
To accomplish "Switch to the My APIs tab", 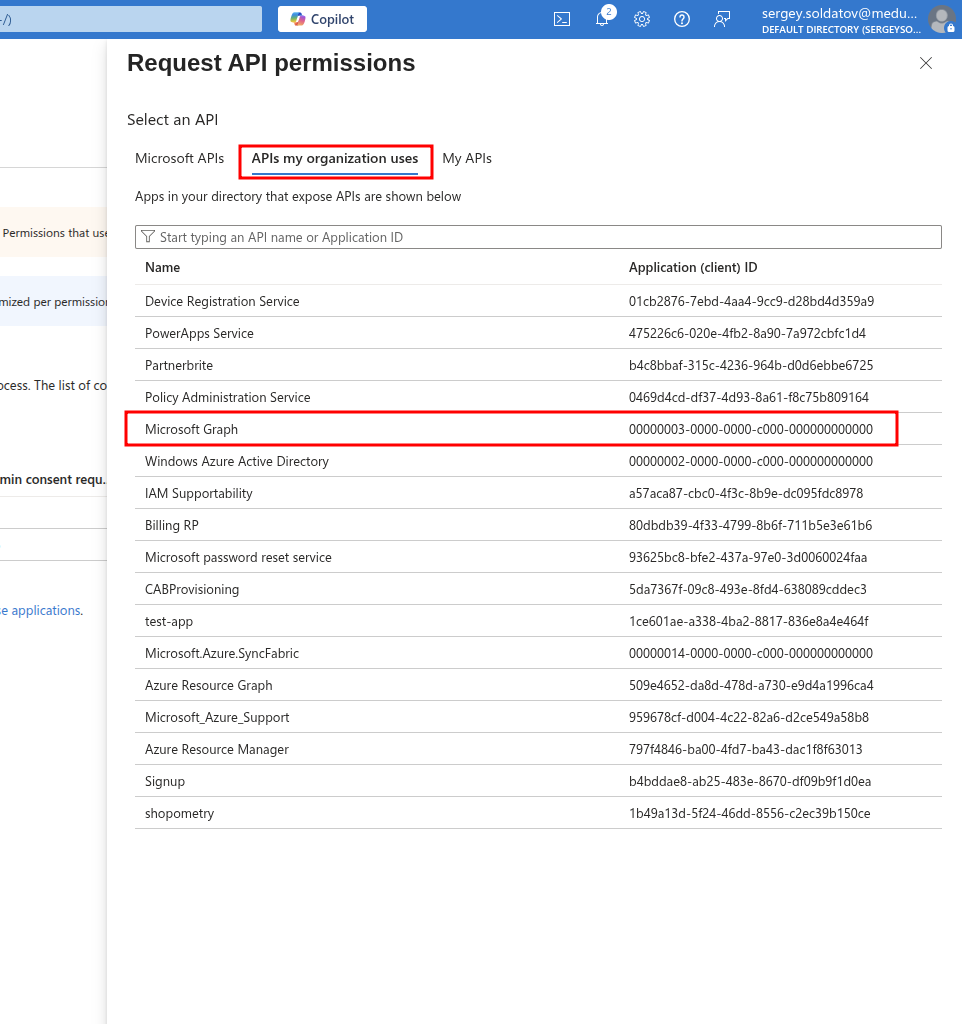I will click(467, 159).
